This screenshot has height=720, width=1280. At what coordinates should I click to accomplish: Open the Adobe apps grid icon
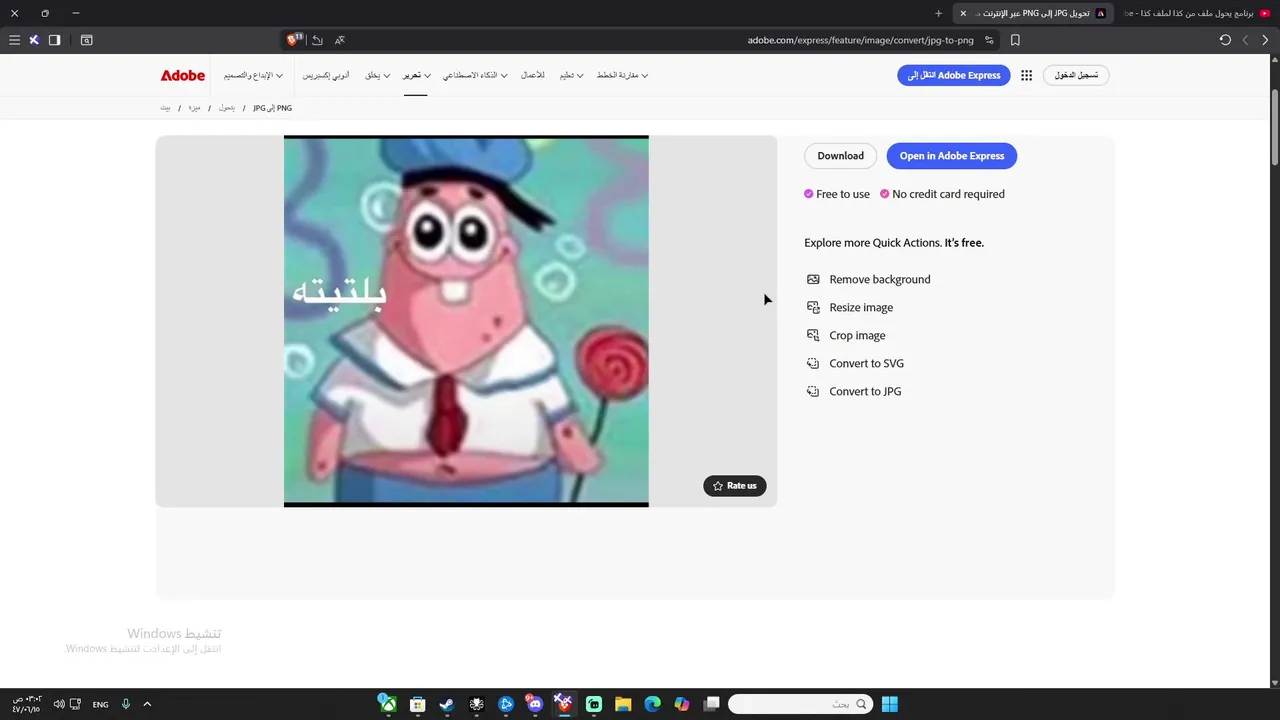(x=1026, y=75)
